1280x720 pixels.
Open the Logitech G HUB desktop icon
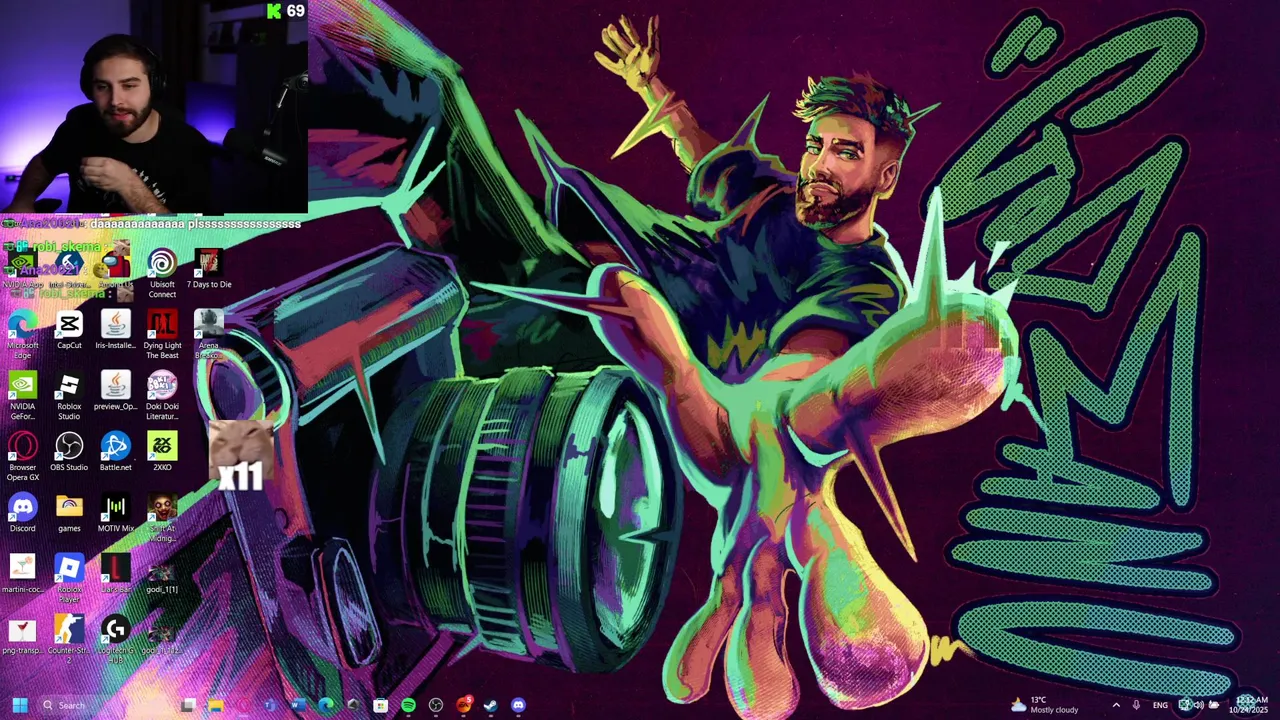coord(115,640)
